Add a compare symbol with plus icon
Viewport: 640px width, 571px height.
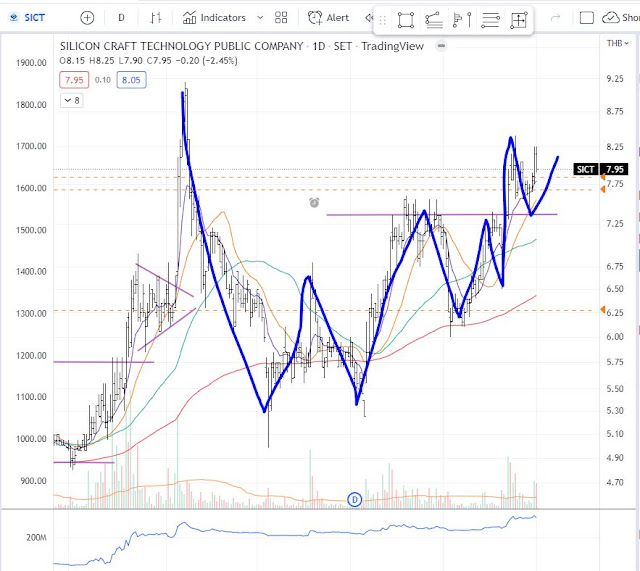(x=87, y=18)
